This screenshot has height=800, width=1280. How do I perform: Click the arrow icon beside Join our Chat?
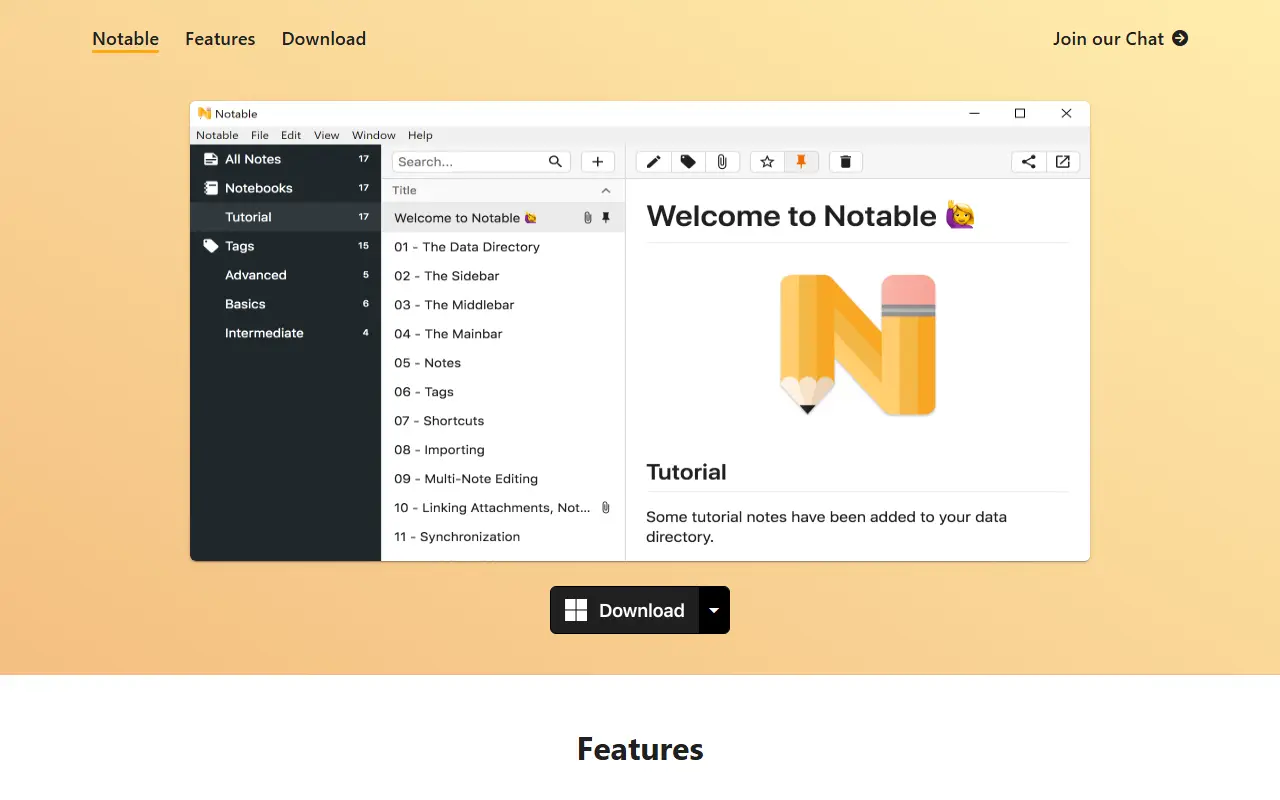tap(1180, 38)
